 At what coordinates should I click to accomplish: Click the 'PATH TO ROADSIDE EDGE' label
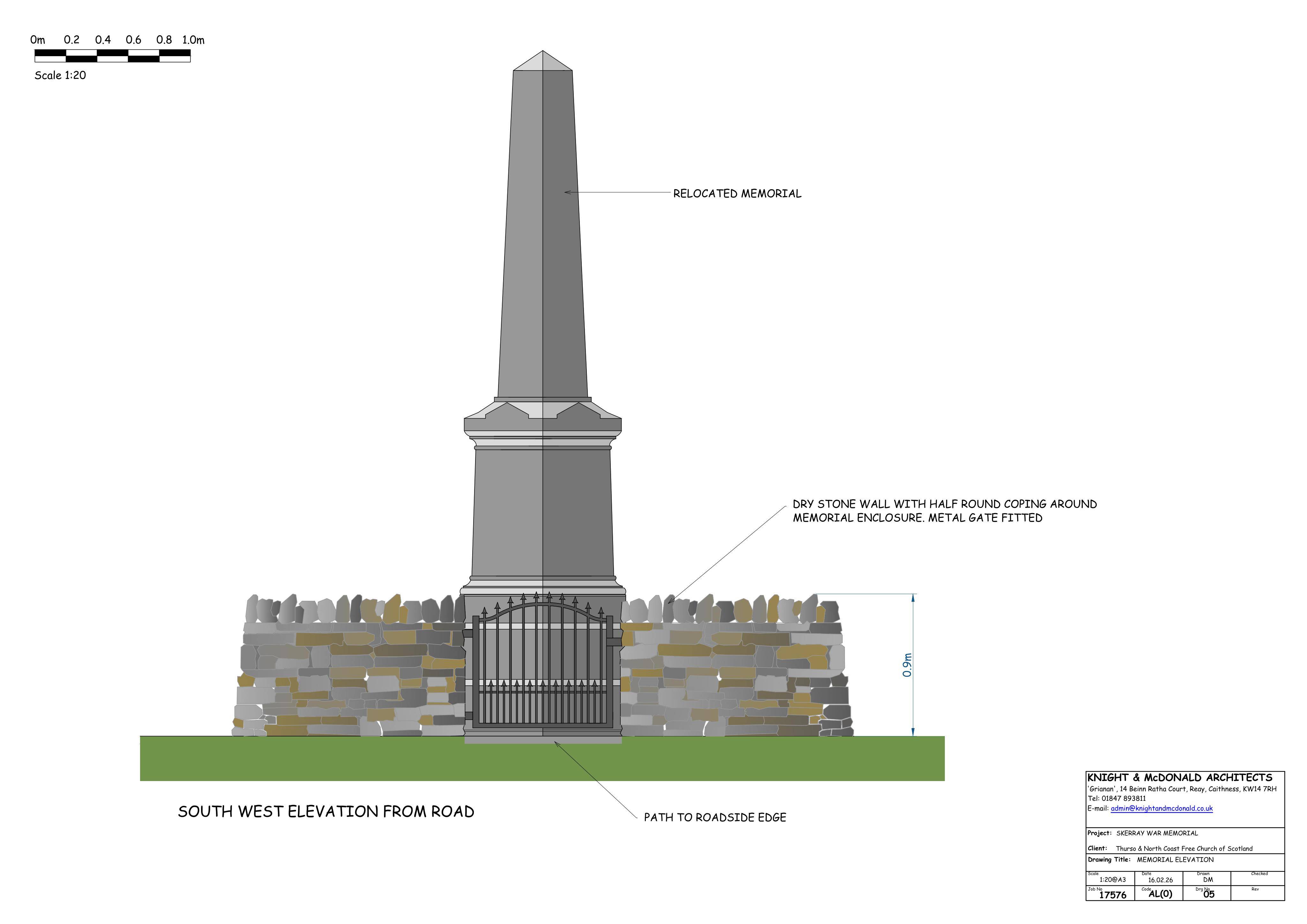(x=715, y=817)
